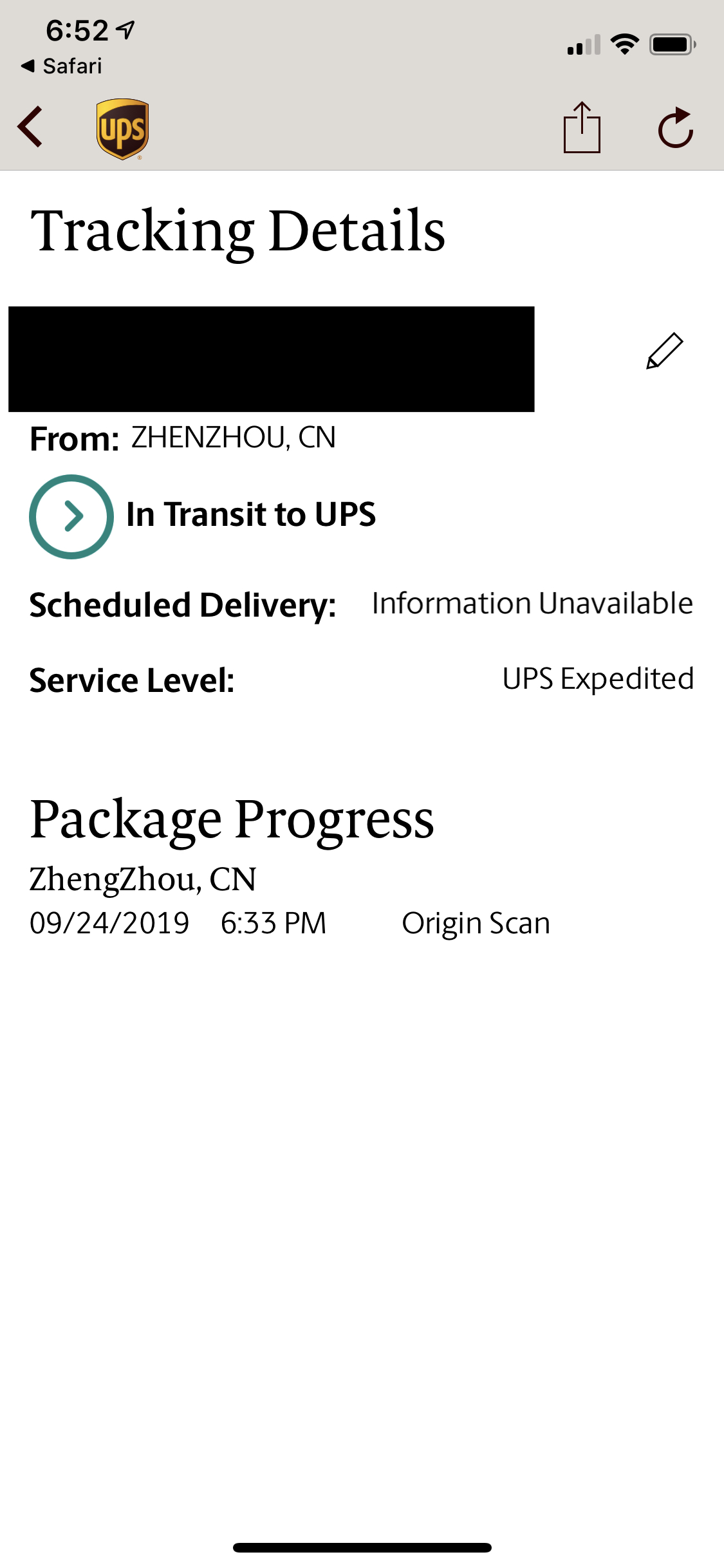Return to Safari via the status bar link
Viewport: 724px width, 1568px height.
coord(62,66)
